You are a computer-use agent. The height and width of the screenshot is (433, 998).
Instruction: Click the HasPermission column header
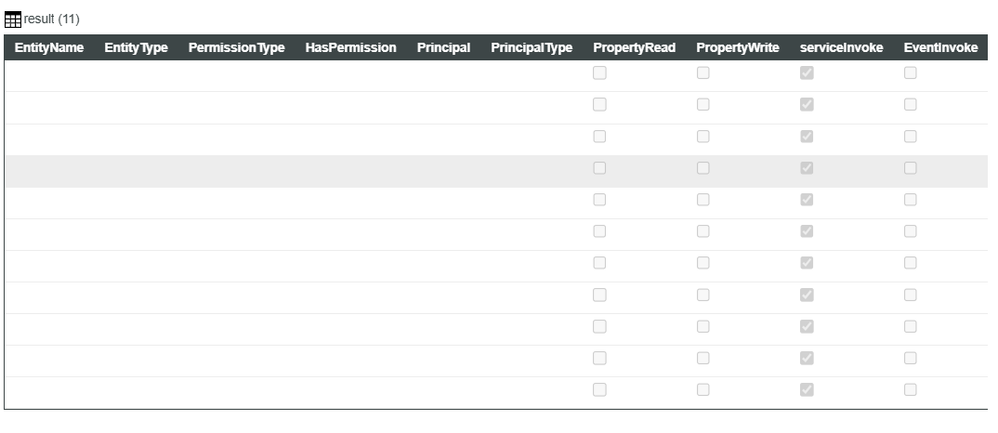(x=351, y=48)
